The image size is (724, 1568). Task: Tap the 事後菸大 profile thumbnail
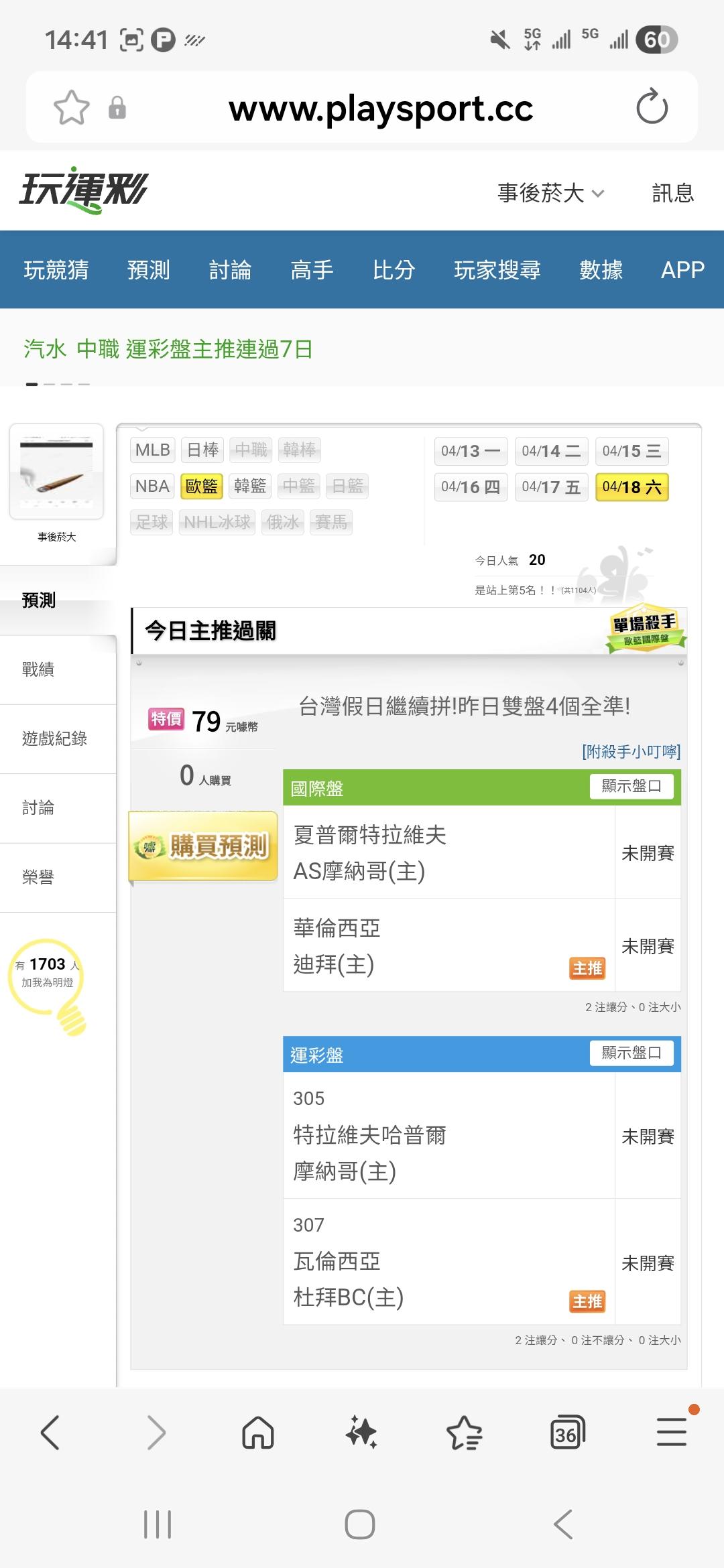tap(56, 472)
